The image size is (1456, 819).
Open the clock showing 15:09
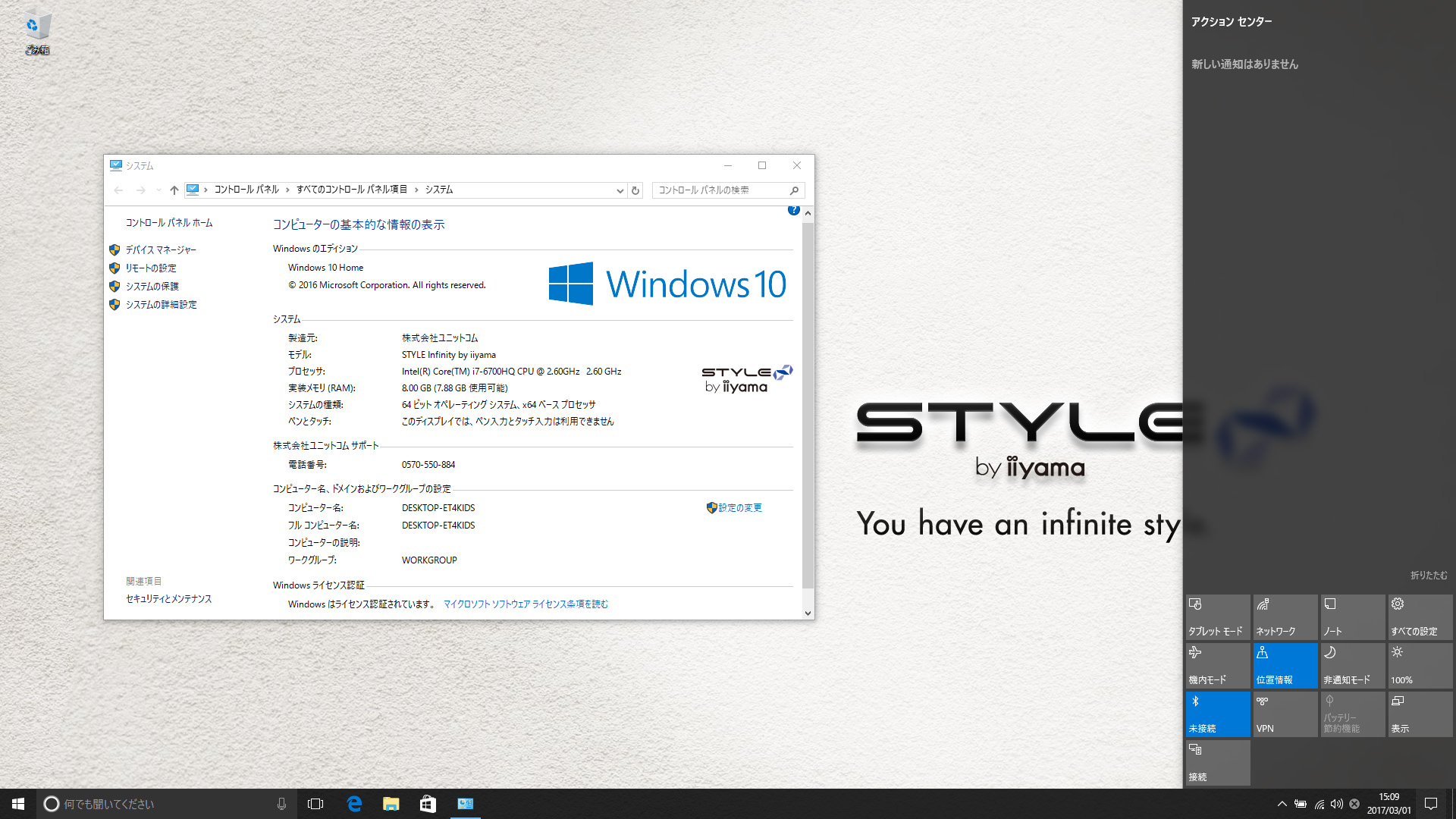[x=1389, y=804]
